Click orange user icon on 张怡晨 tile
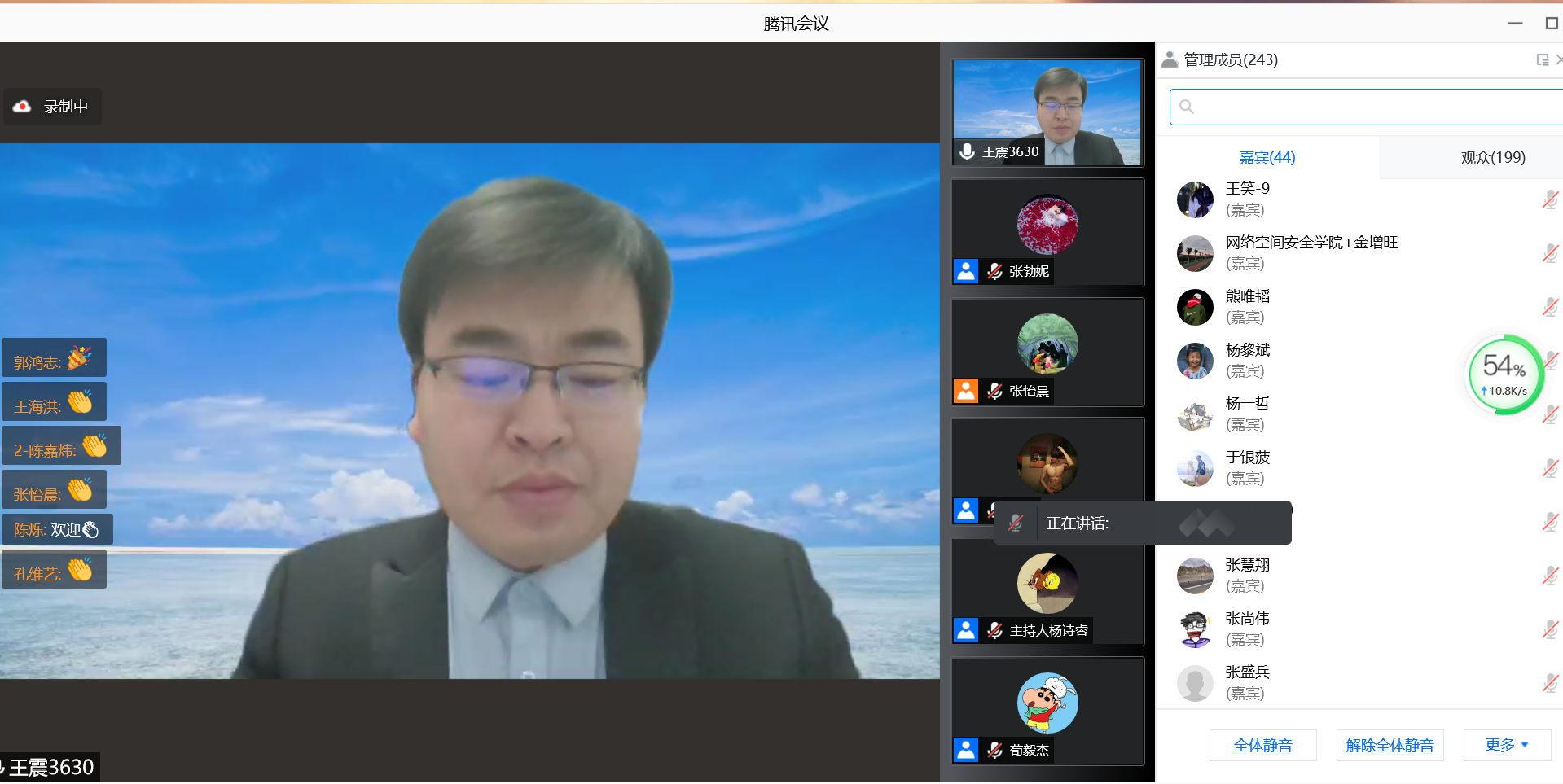Viewport: 1563px width, 784px height. [x=966, y=392]
